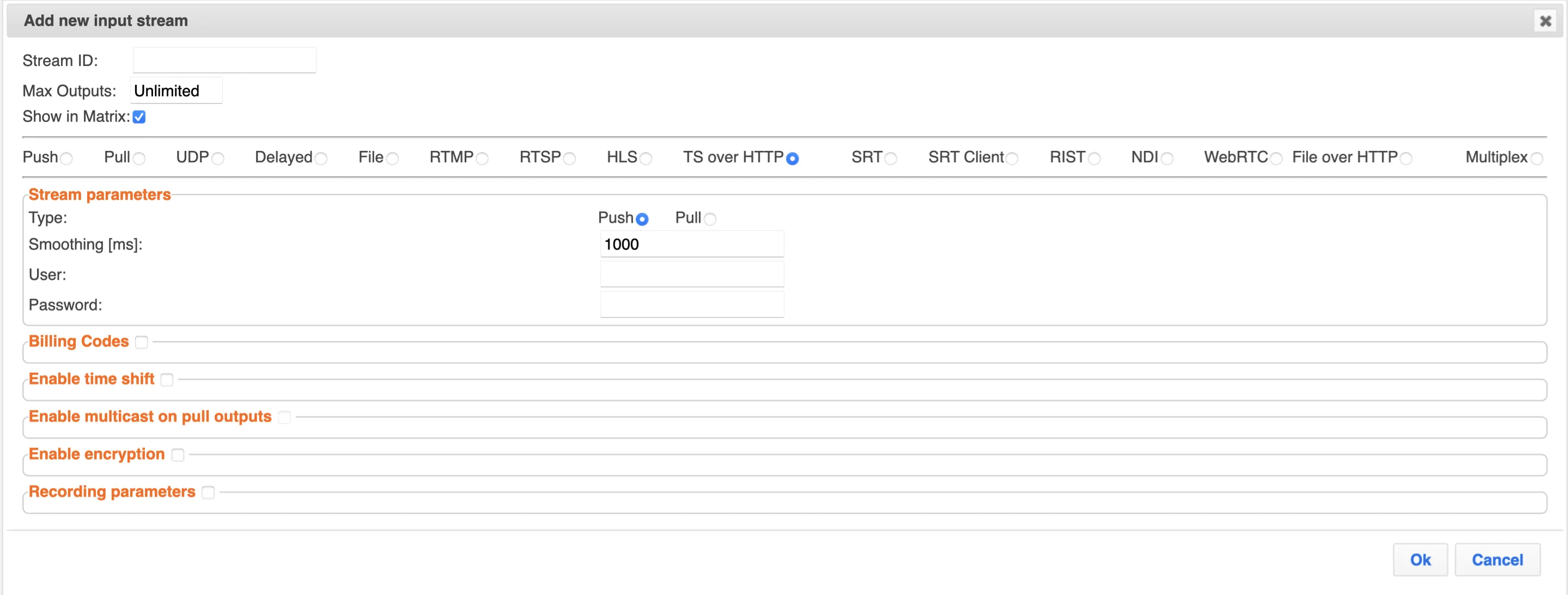The height and width of the screenshot is (595, 1568).
Task: Tick the Enable time shift checkbox
Action: pos(167,380)
